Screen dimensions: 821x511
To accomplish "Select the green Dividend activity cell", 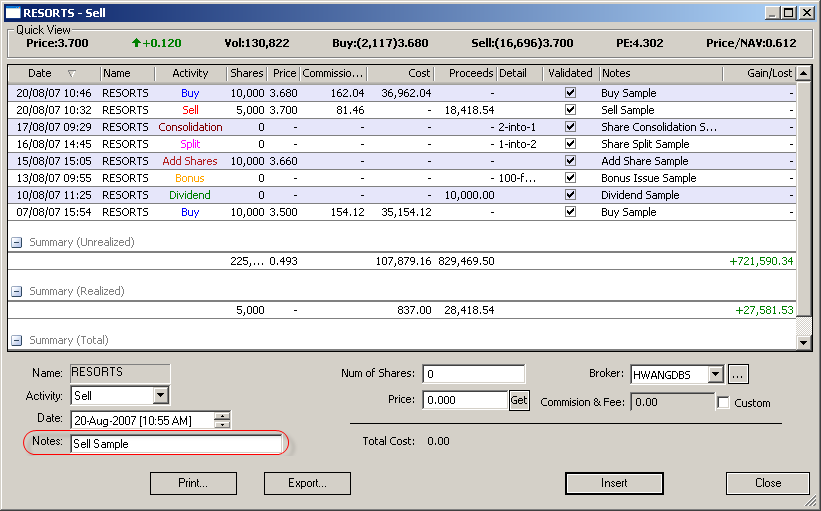I will coord(190,195).
